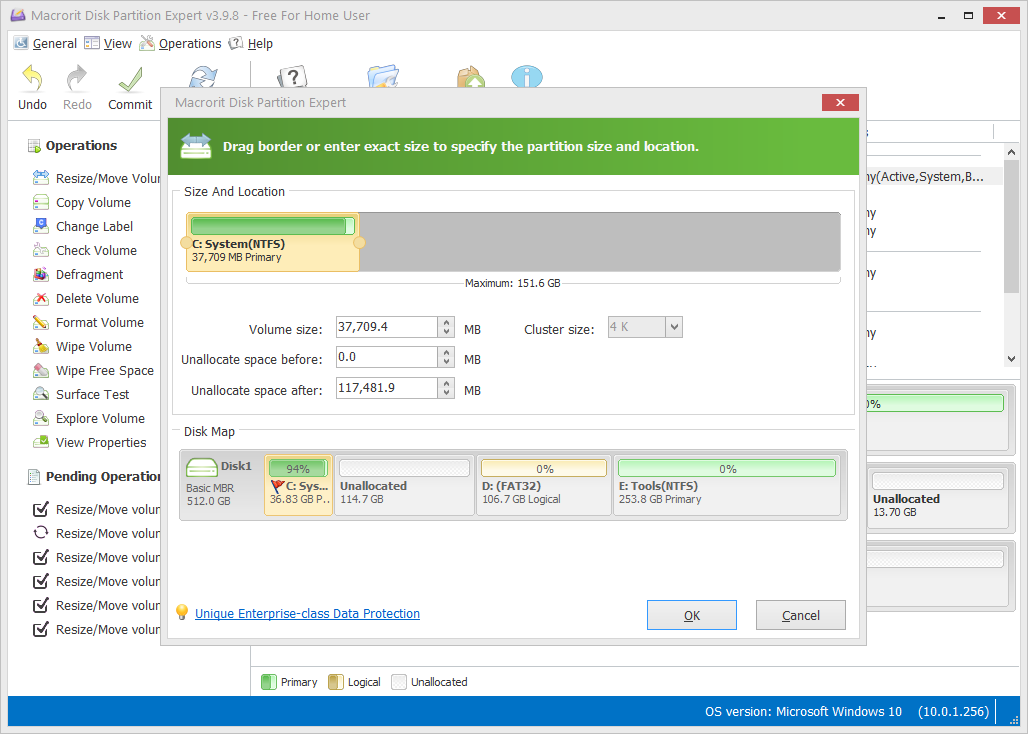Increase Unallocate space before value
Screen dimensions: 1028x734
[446, 353]
